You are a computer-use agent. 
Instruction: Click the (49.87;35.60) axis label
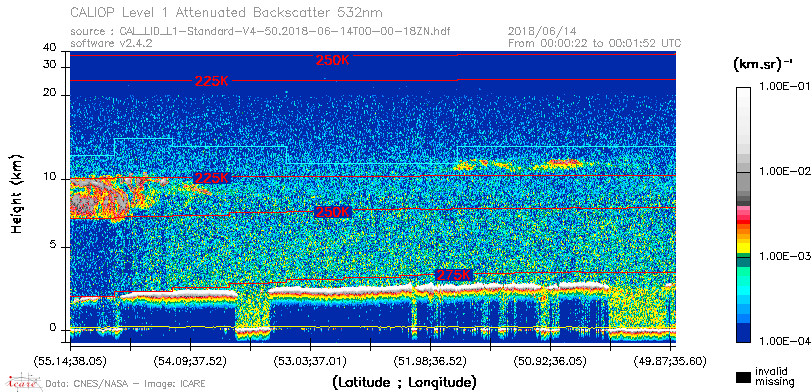point(670,361)
